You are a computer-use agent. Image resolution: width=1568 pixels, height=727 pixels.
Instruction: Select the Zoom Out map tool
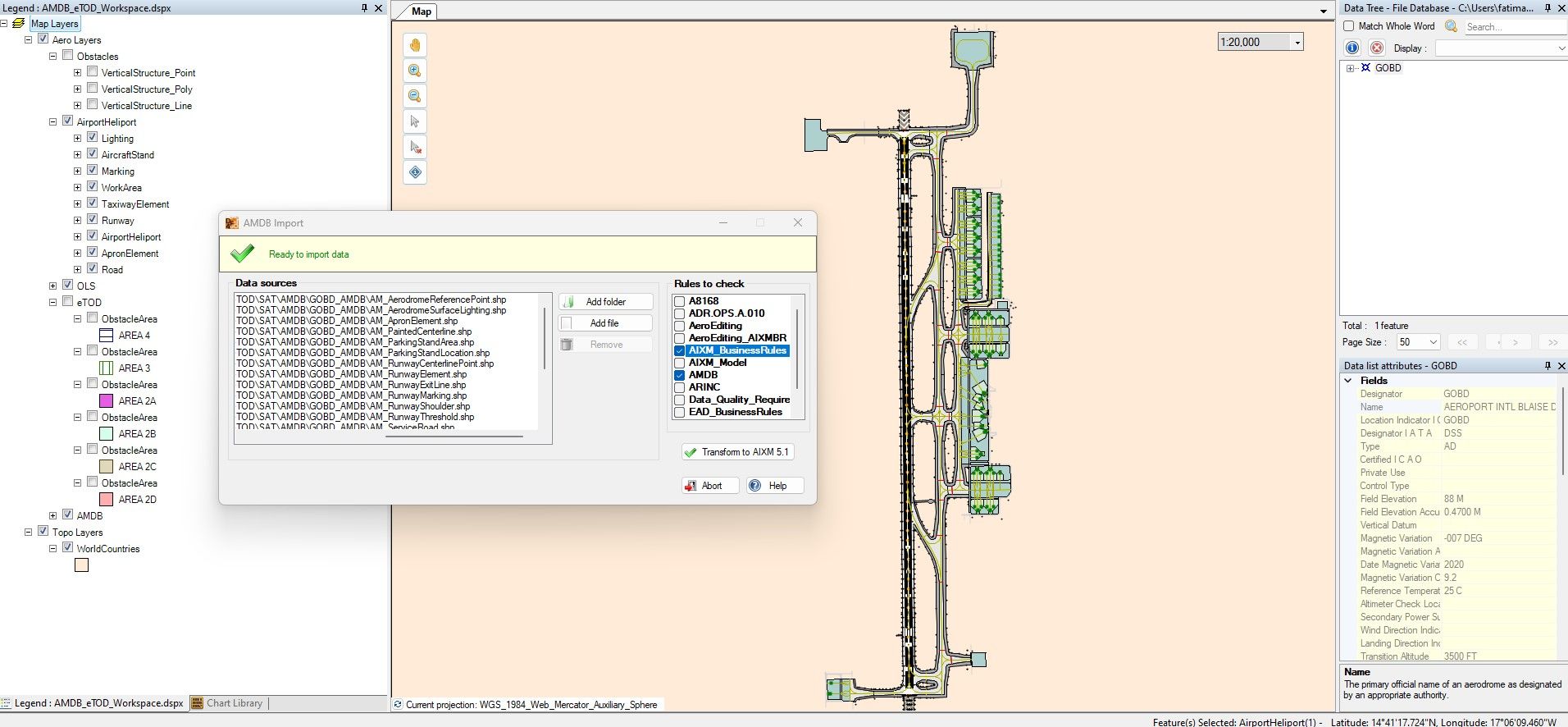(415, 96)
